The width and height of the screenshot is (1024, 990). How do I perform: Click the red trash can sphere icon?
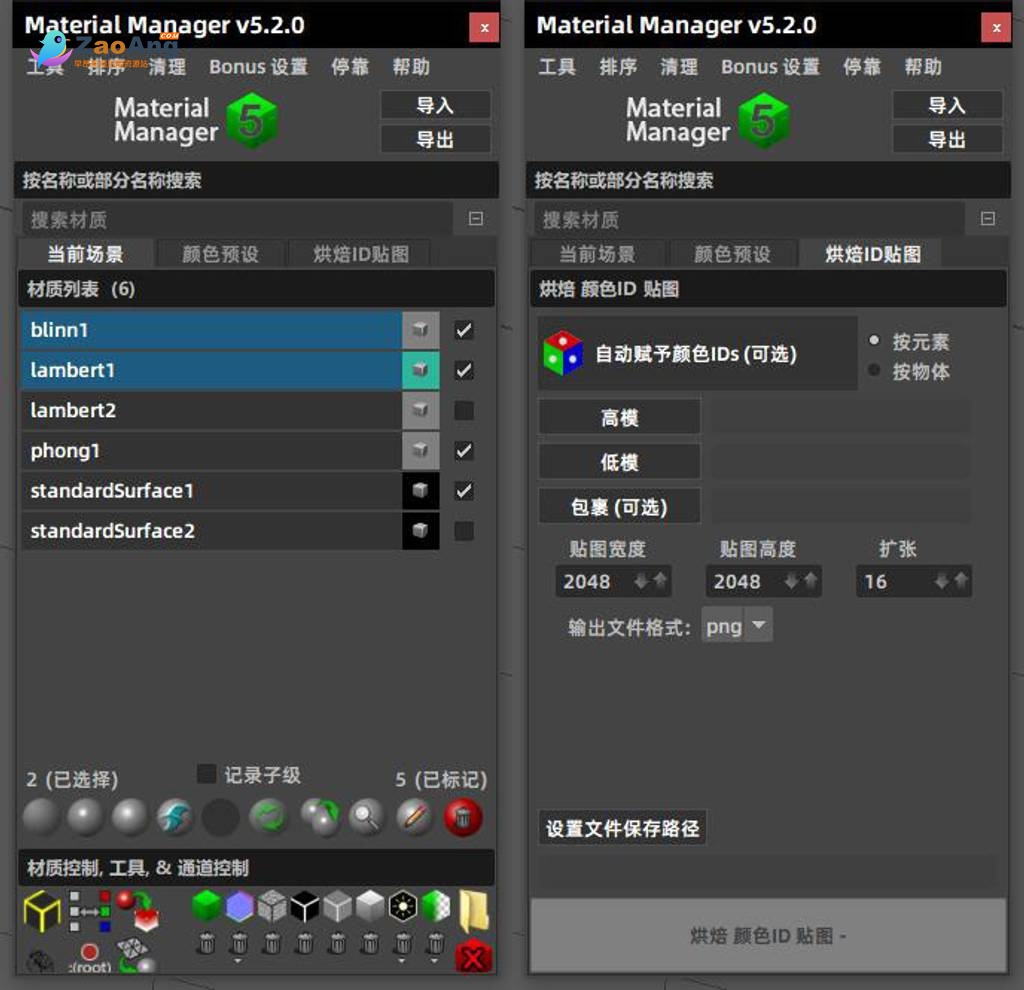463,816
